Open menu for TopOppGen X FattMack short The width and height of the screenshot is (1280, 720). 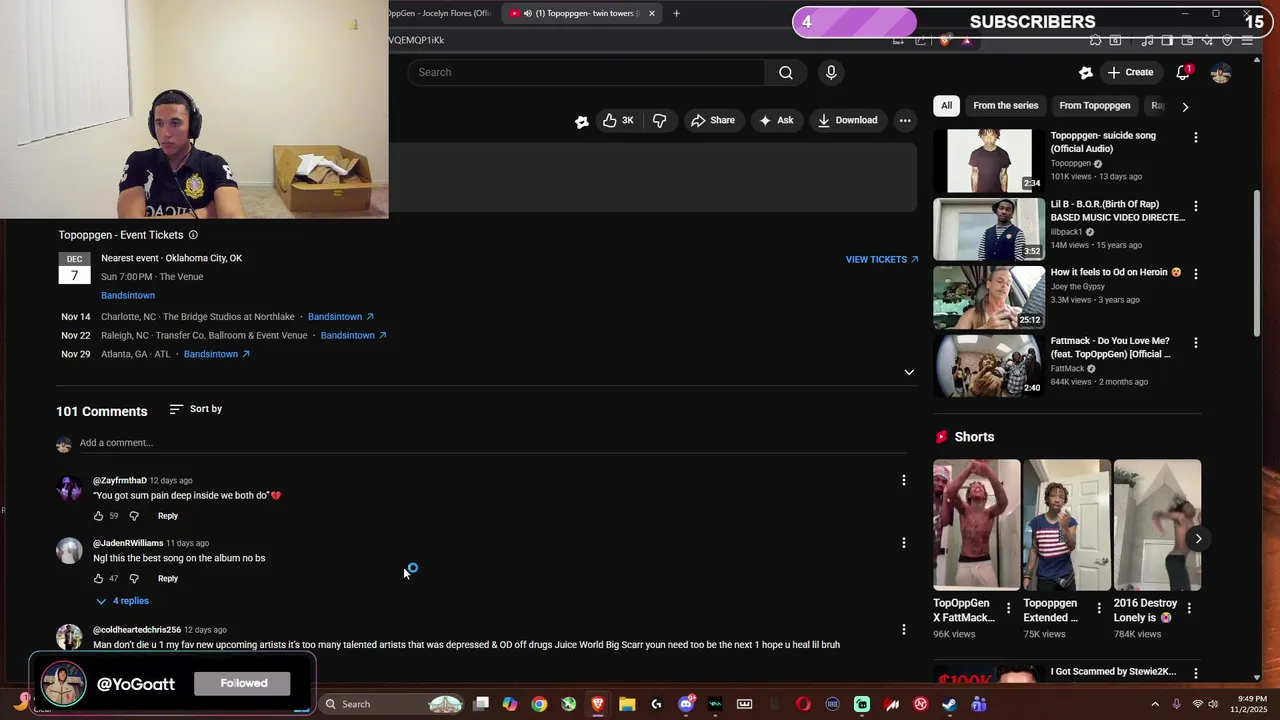click(x=1008, y=608)
